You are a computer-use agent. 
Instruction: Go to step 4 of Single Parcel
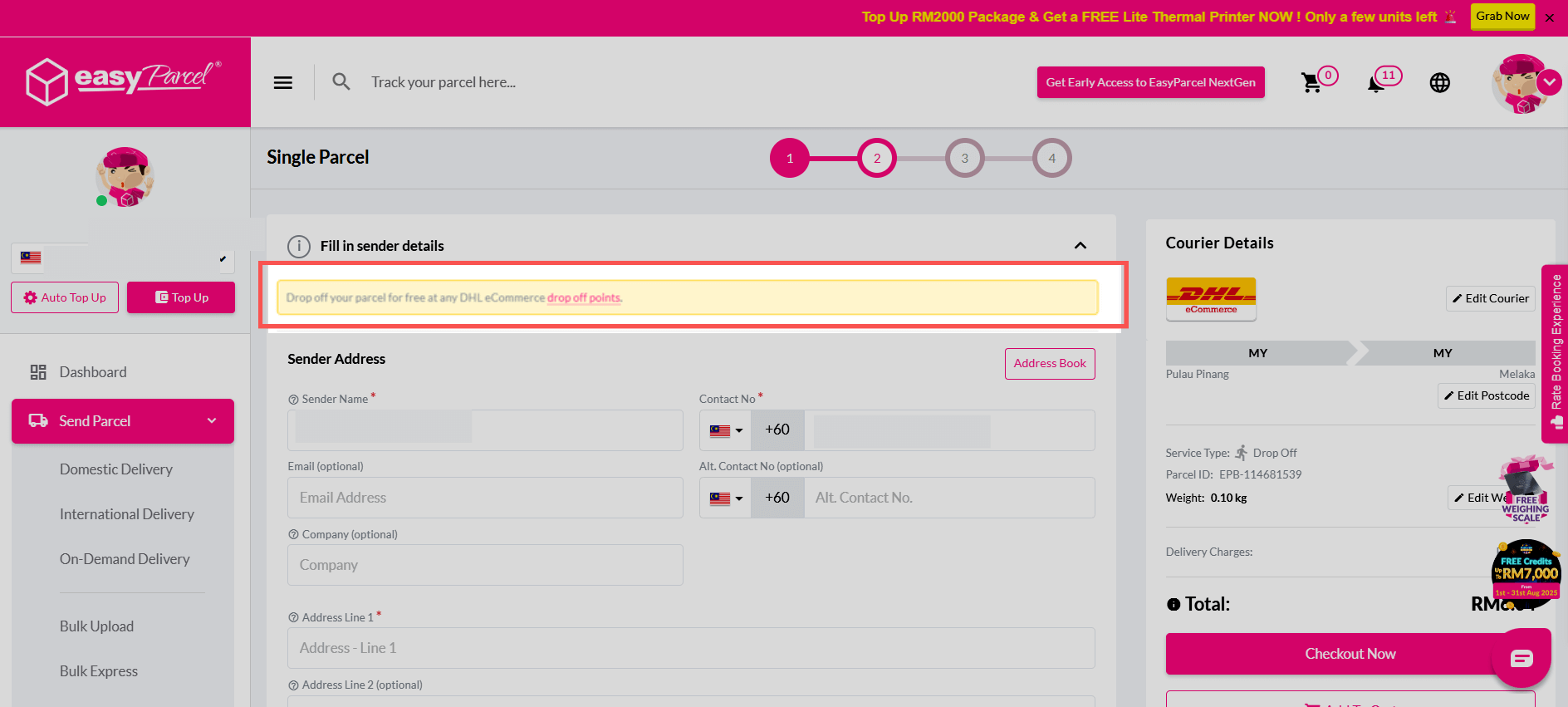coord(1052,158)
